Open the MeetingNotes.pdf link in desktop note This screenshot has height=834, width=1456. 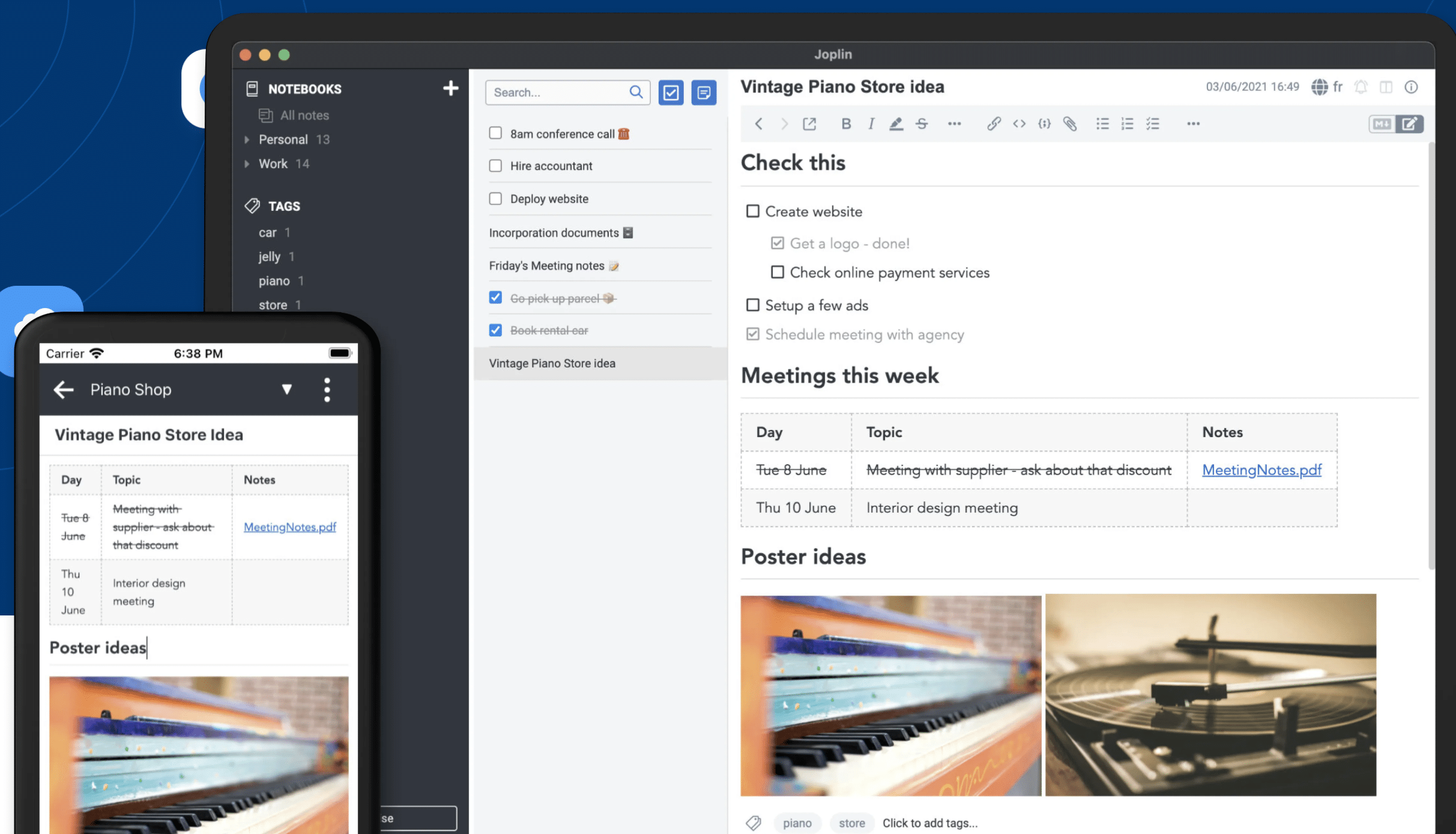pyautogui.click(x=1261, y=470)
